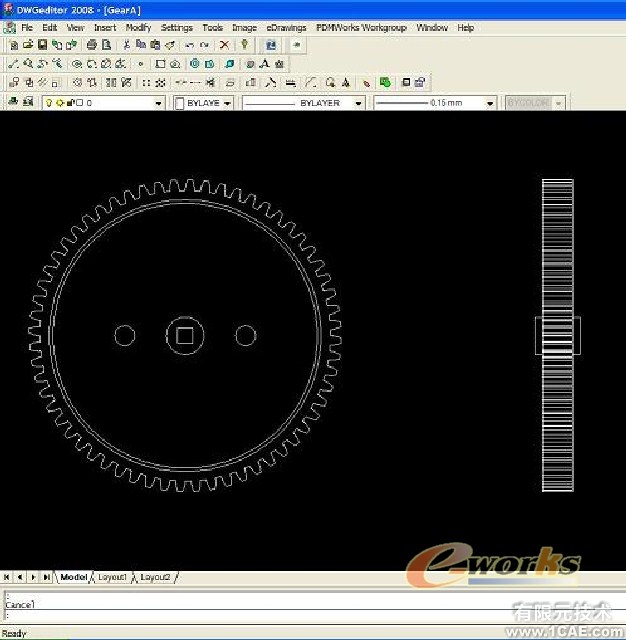Screen dimensions: 626x640
Task: Switch to the Layout1 tab
Action: click(x=112, y=577)
